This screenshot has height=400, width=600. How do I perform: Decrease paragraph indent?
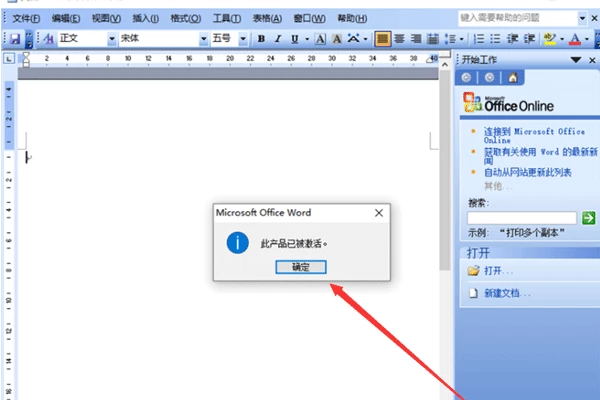coord(512,39)
